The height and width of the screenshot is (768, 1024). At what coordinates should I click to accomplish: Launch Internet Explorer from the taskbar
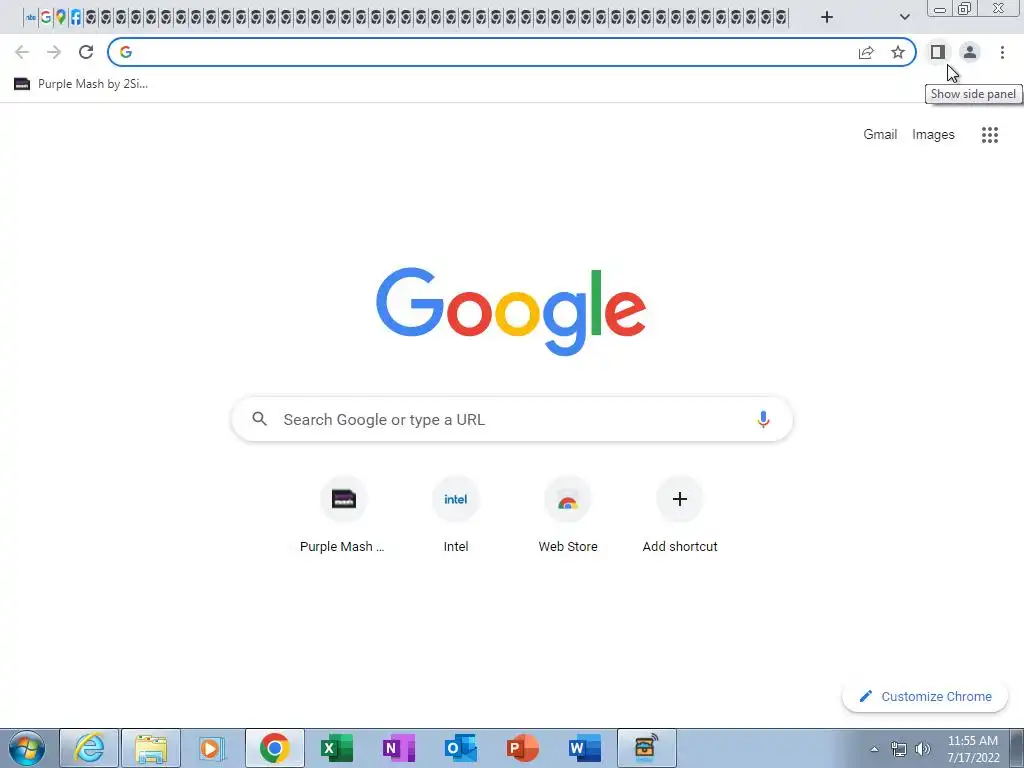click(89, 748)
